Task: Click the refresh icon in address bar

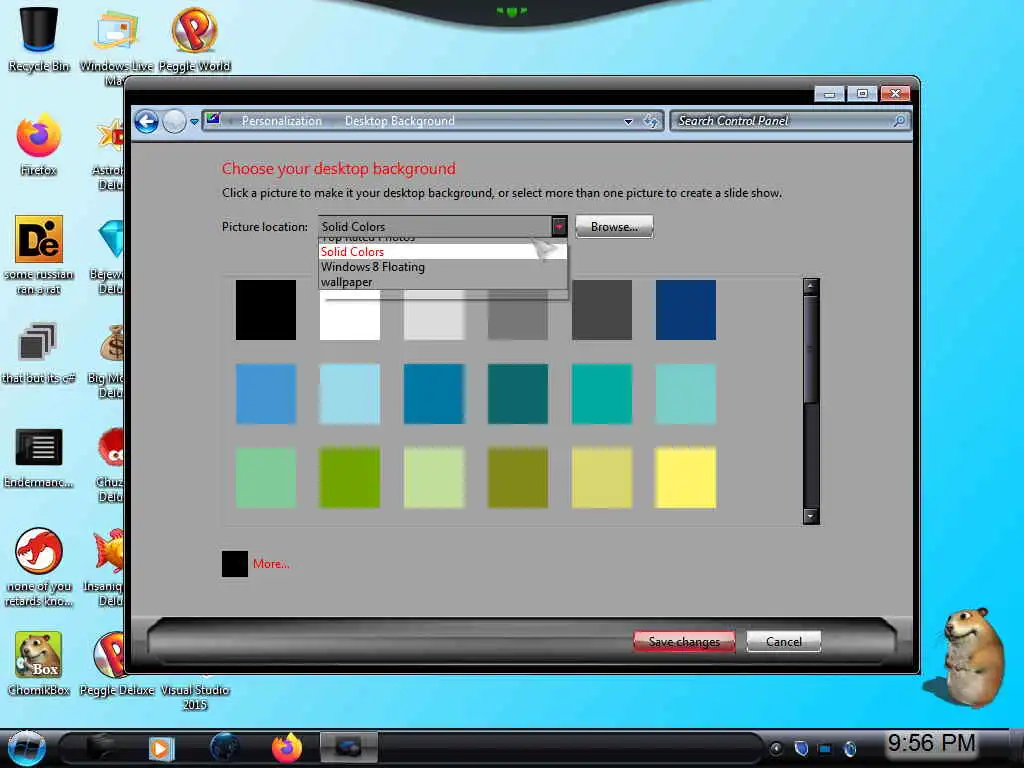Action: coord(650,121)
